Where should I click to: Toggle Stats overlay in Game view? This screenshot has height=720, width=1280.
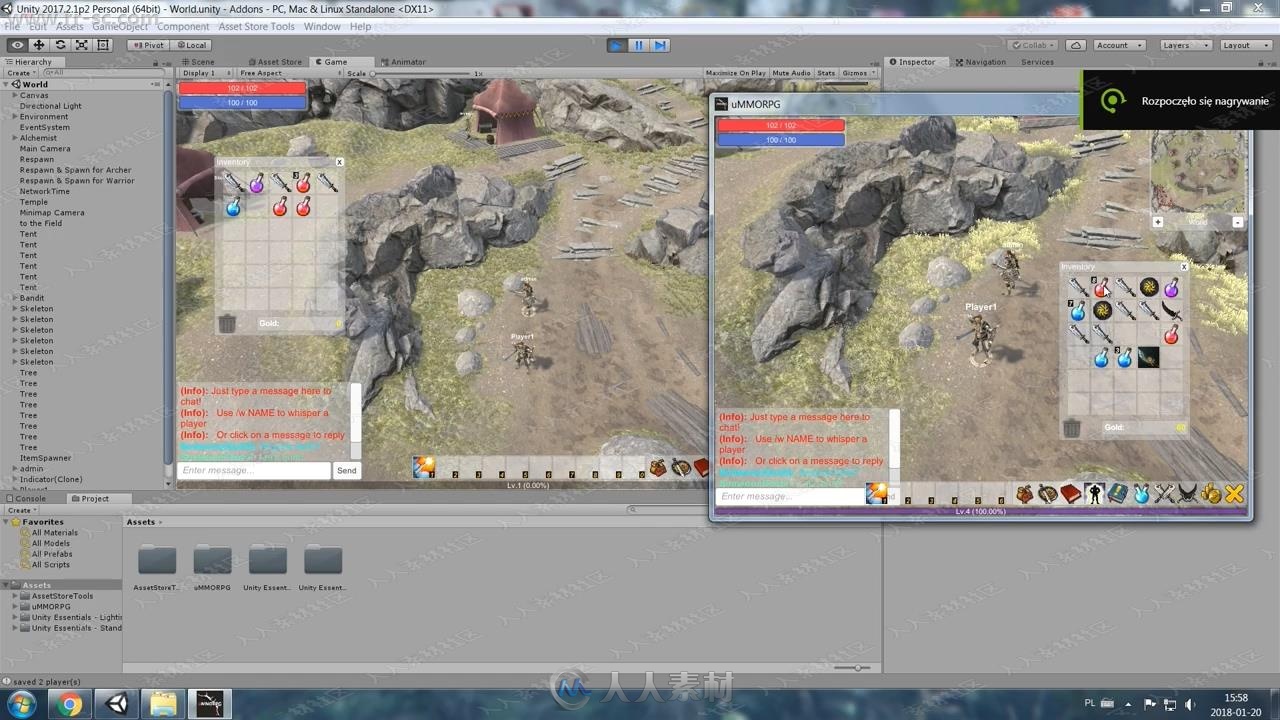[x=826, y=73]
